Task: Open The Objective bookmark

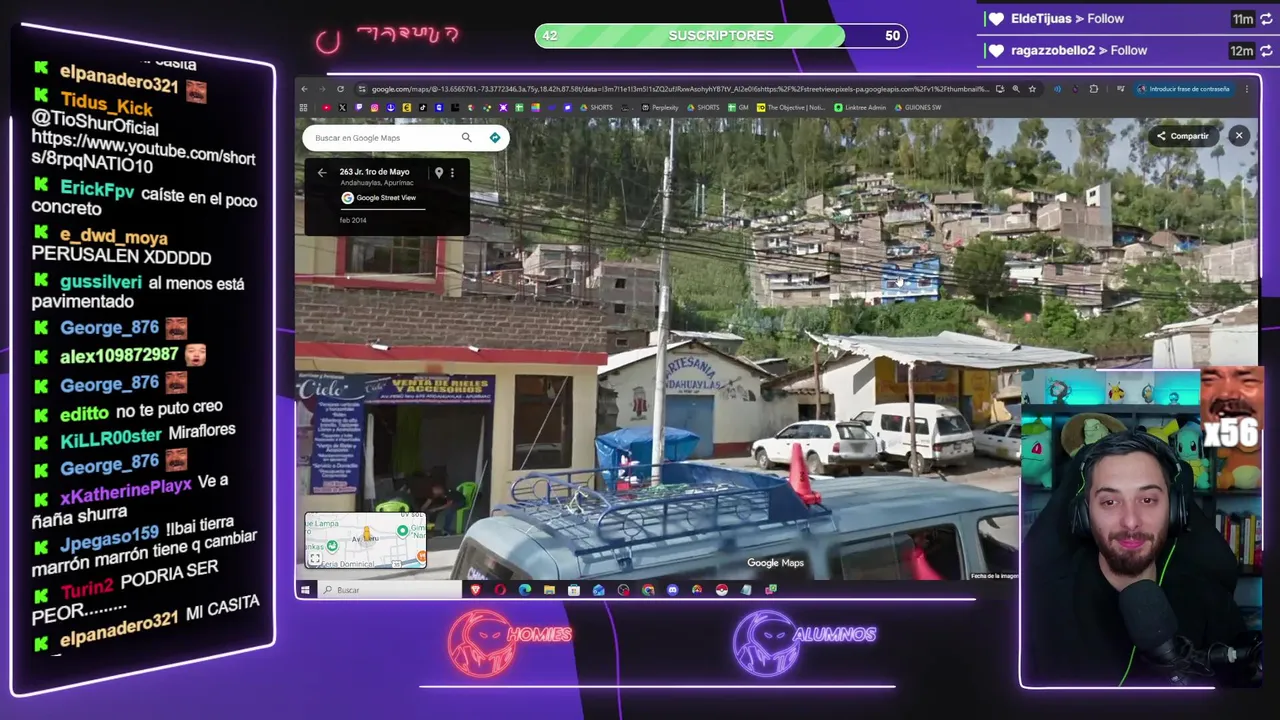Action: (792, 108)
